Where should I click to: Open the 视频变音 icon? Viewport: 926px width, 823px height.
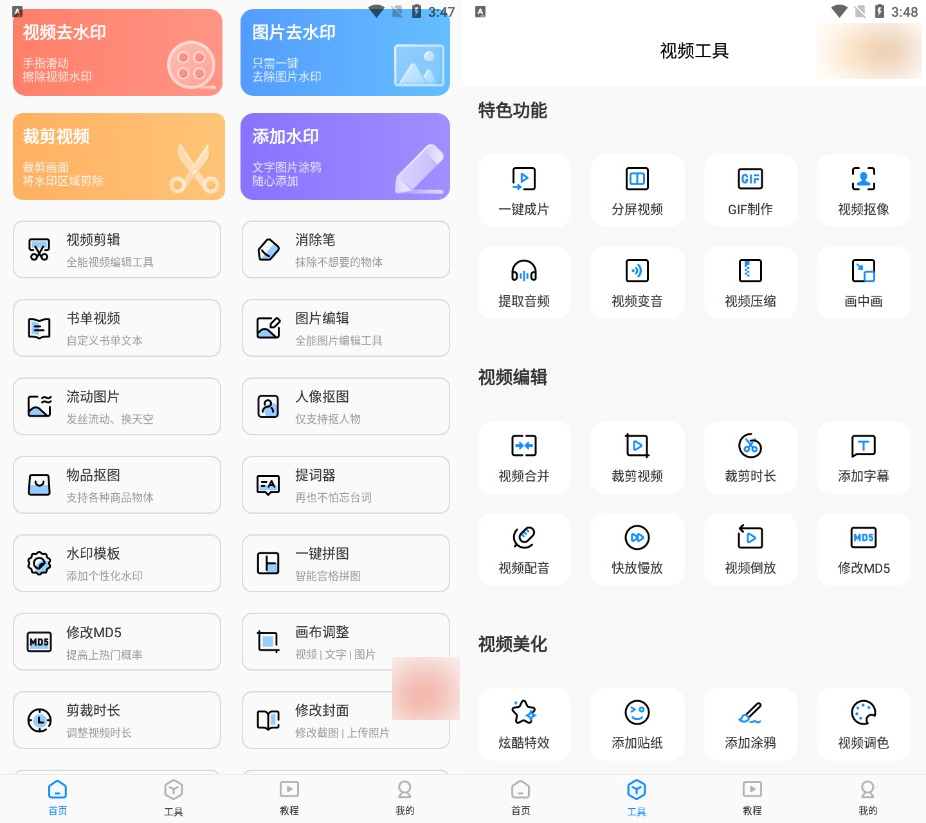(637, 271)
